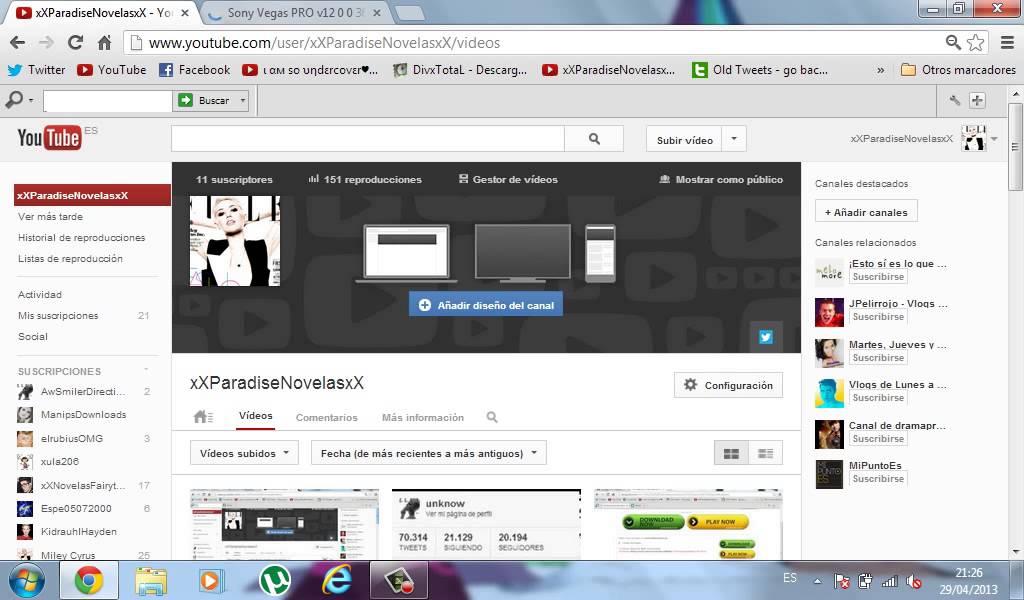Open the Vídeos subidos dropdown
Viewport: 1024px width, 600px height.
244,453
